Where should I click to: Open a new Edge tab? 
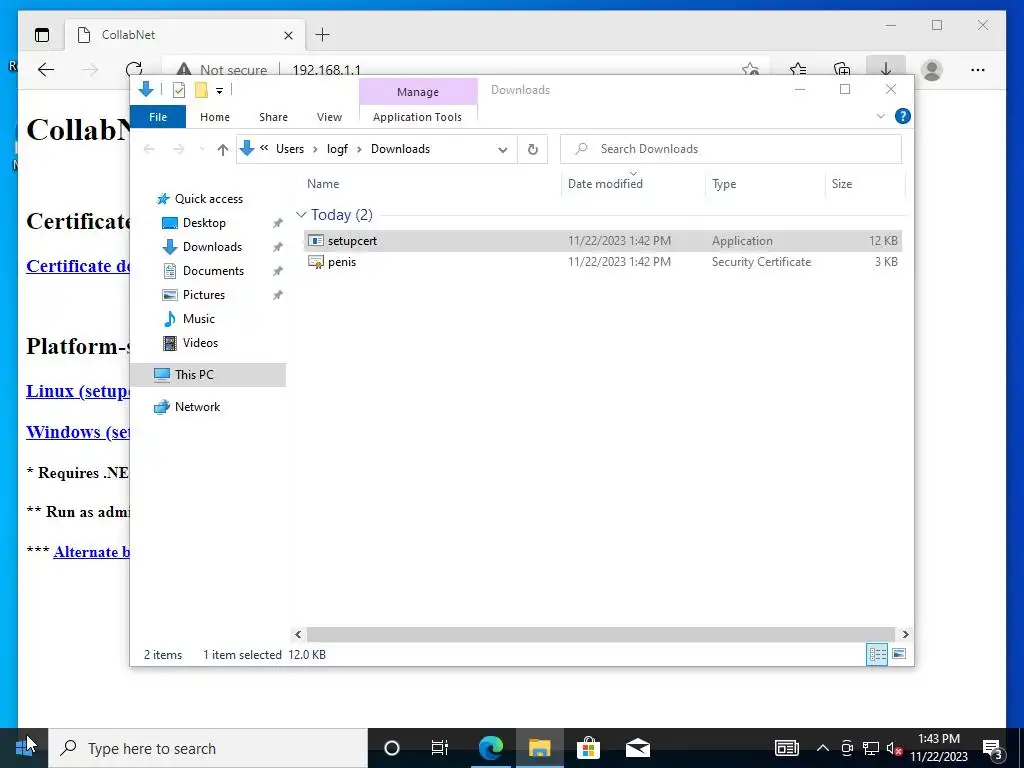(323, 35)
